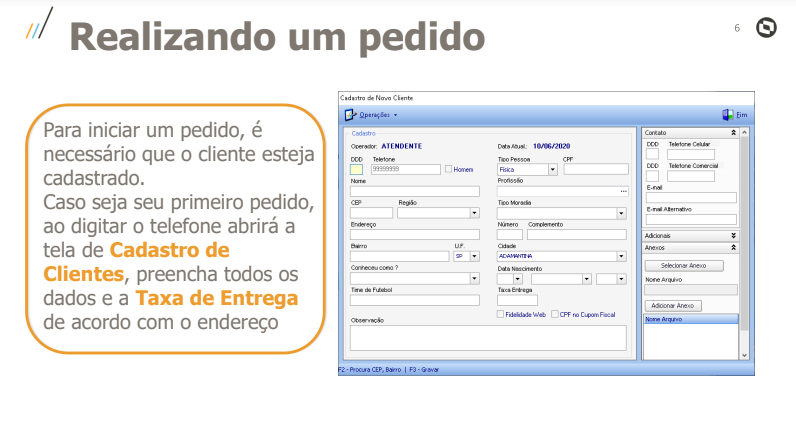The height and width of the screenshot is (445, 796).
Task: Click the CPF input field
Action: click(596, 169)
